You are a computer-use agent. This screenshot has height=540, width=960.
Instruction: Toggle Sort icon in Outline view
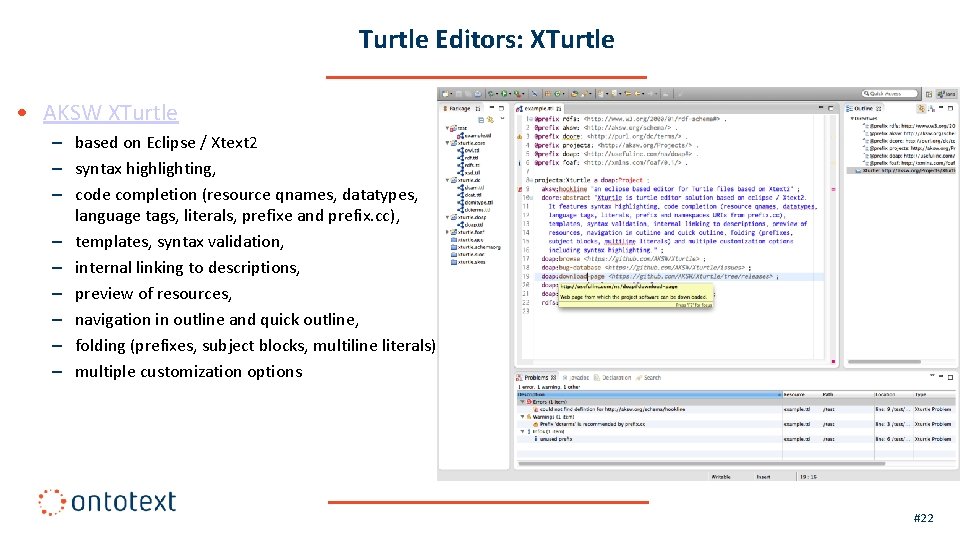931,108
